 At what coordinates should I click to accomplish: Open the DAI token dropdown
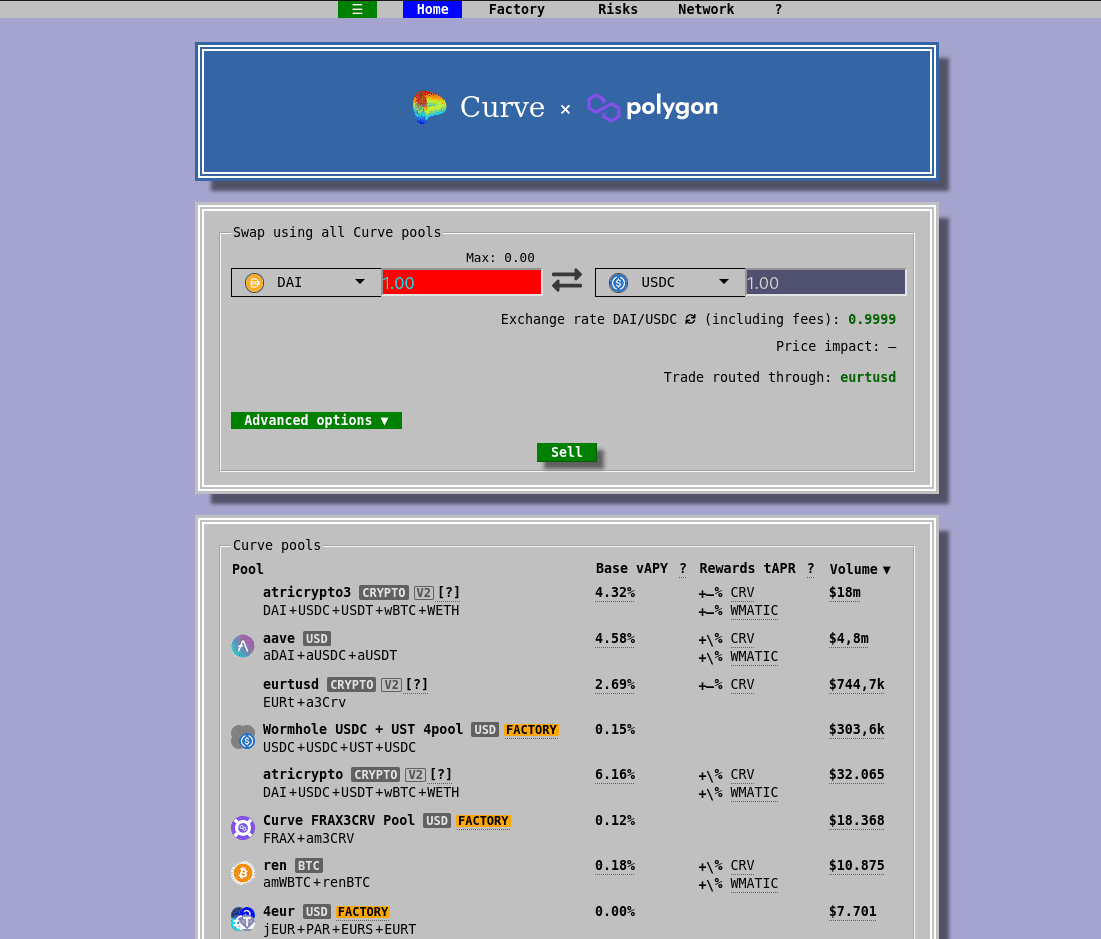(306, 282)
